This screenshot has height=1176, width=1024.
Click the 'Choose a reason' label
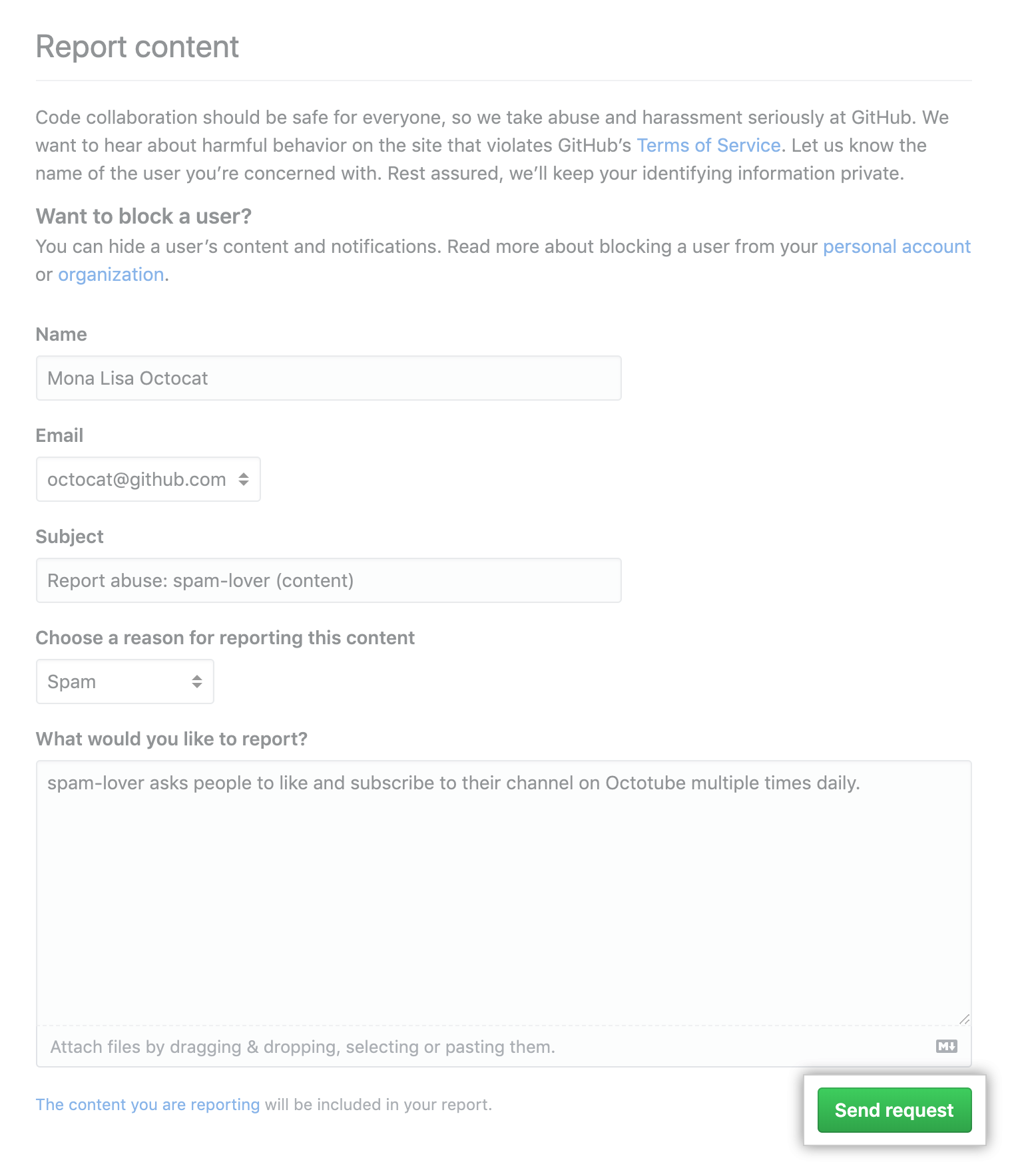(x=224, y=637)
